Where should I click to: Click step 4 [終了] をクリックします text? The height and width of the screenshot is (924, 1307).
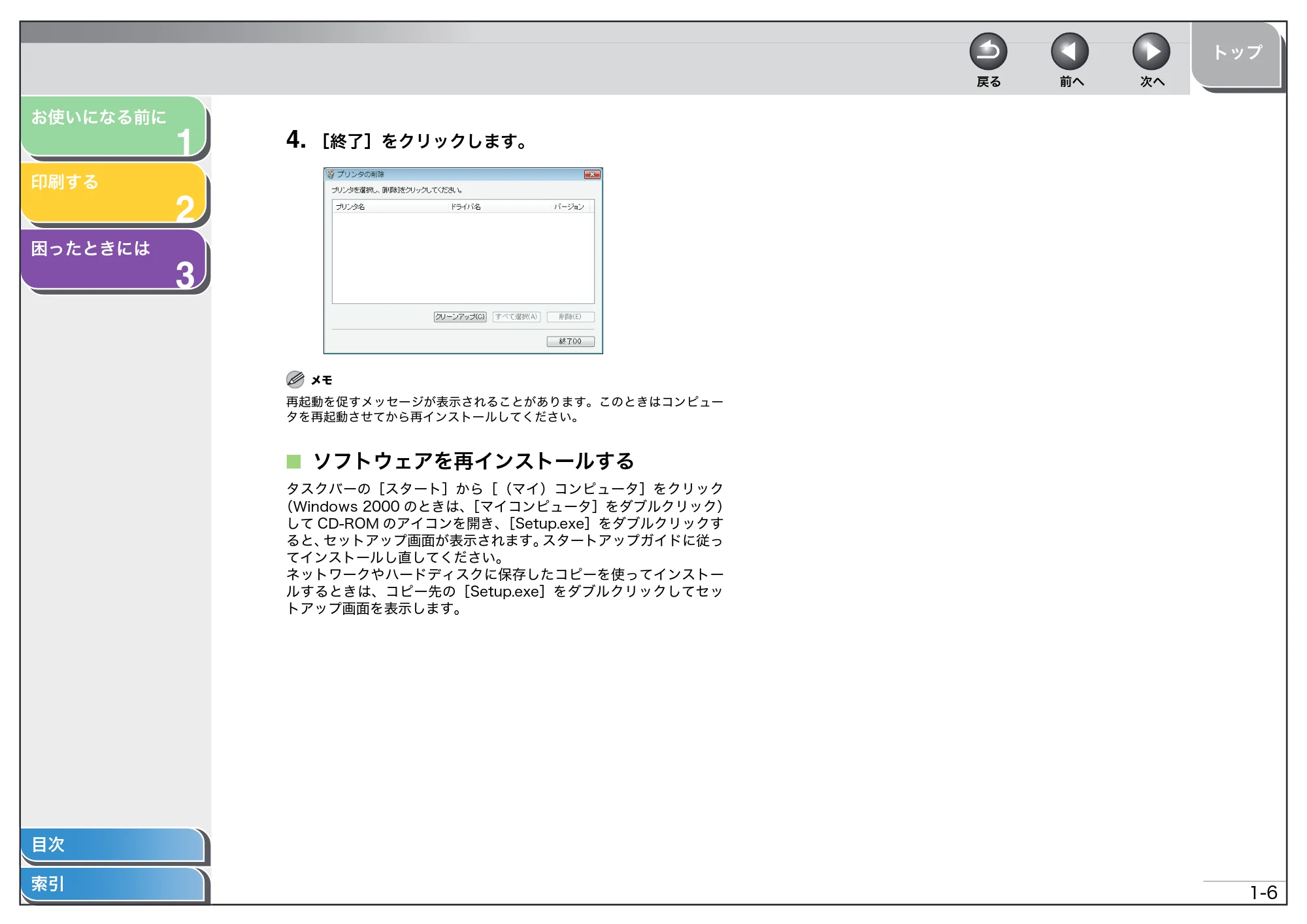407,140
